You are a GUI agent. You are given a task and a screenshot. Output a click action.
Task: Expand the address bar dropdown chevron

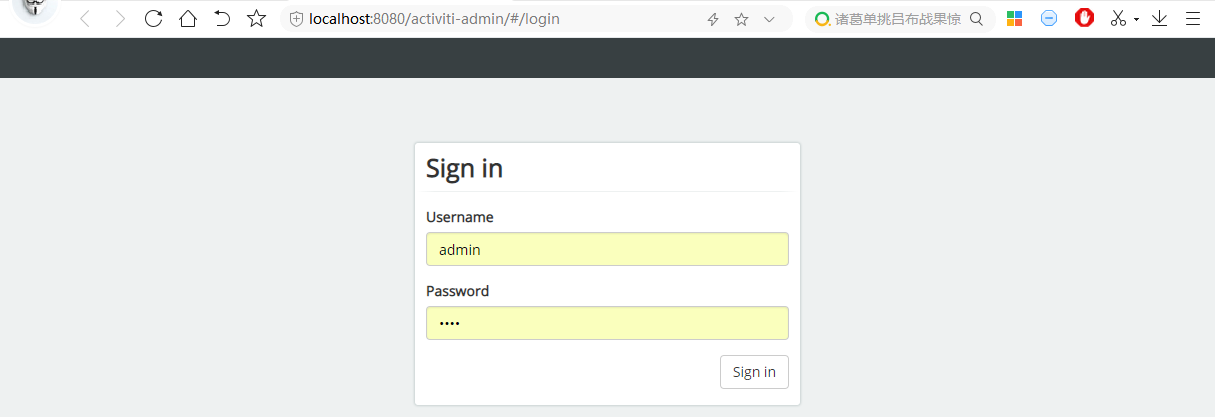tap(769, 19)
